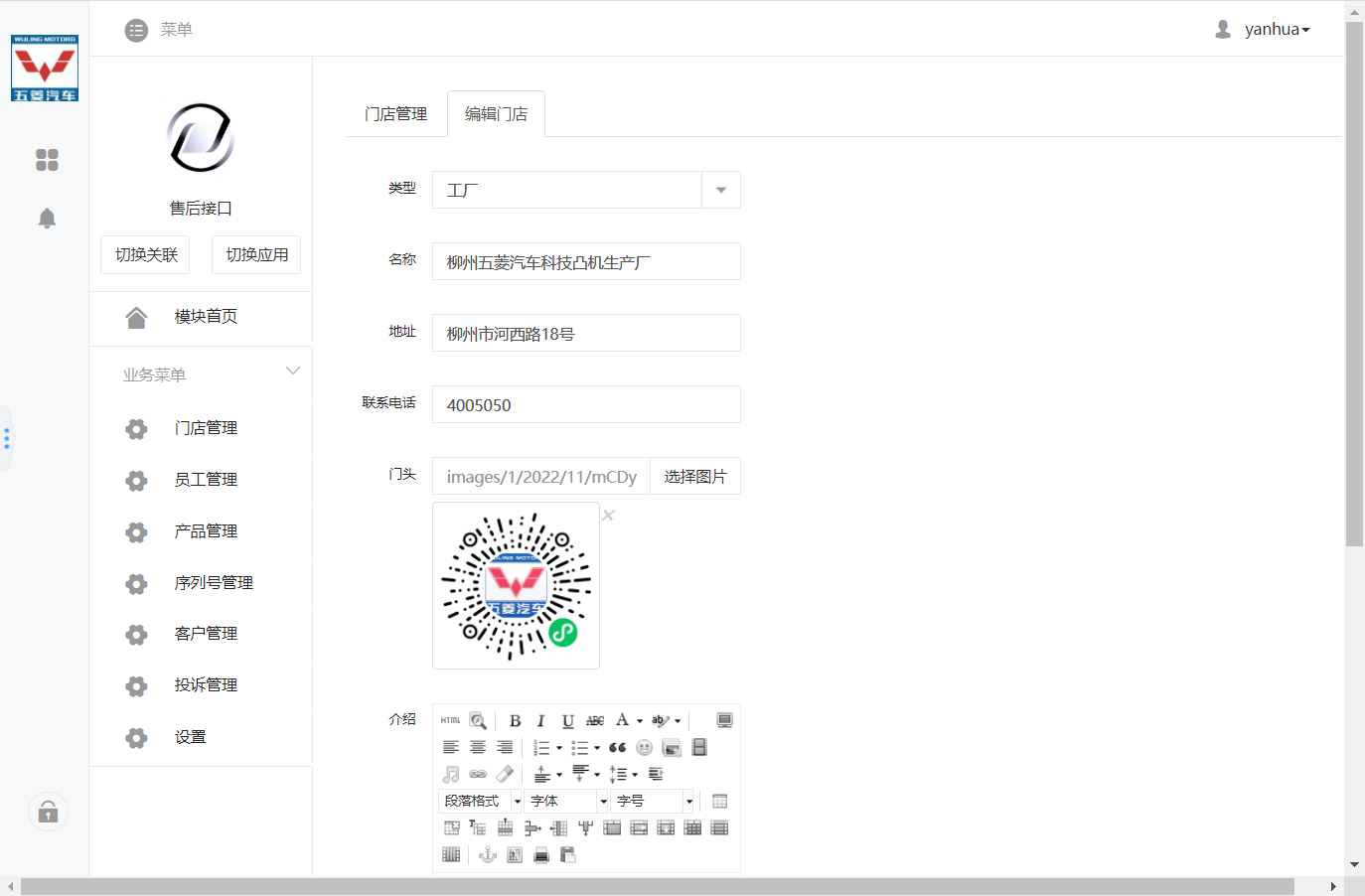1365x896 pixels.
Task: Insert image in editor
Action: pyautogui.click(x=672, y=747)
